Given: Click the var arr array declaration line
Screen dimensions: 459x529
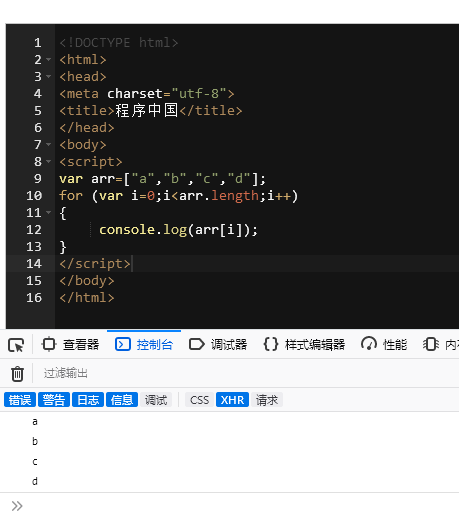Looking at the screenshot, I should pyautogui.click(x=163, y=179).
